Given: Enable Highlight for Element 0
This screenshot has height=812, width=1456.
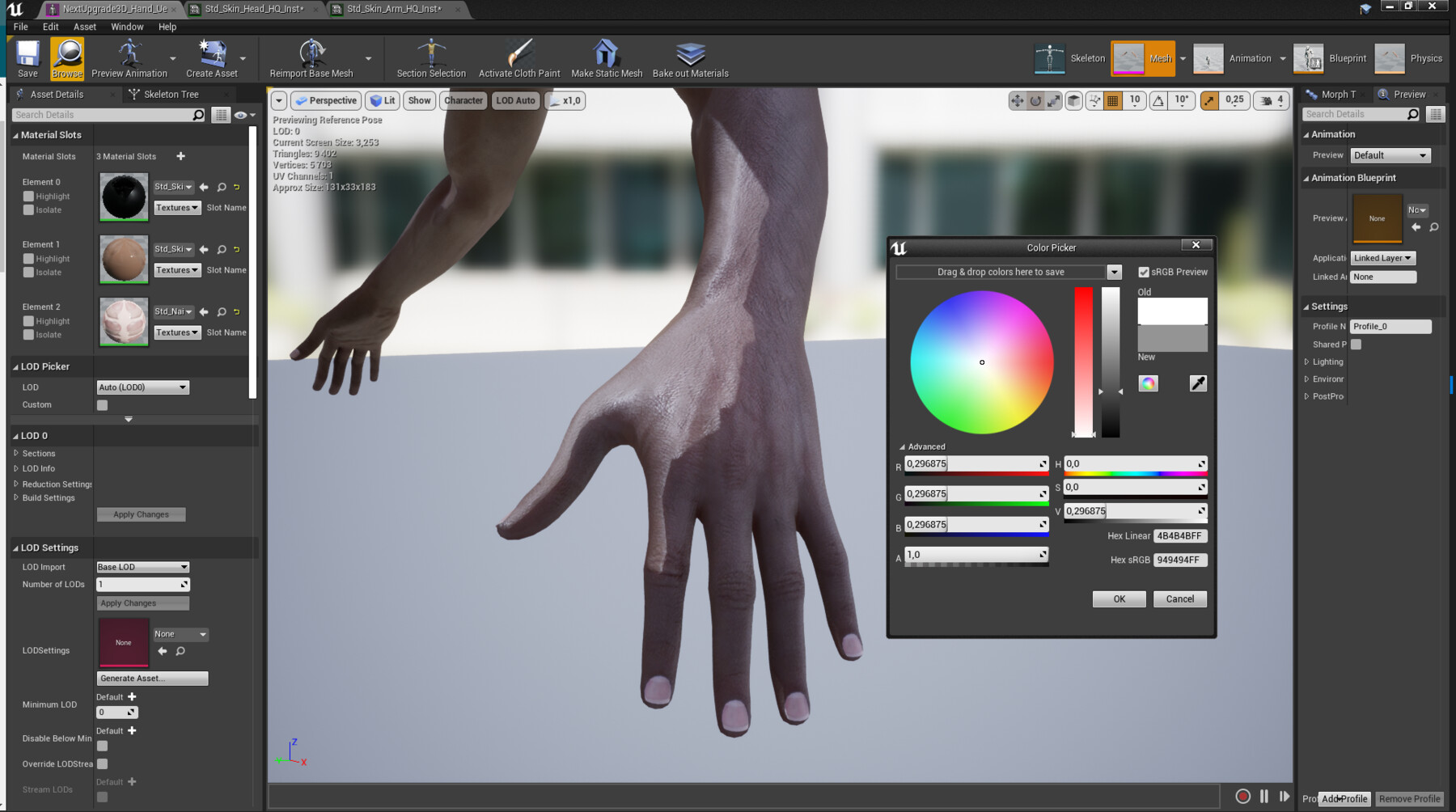Looking at the screenshot, I should coord(30,196).
